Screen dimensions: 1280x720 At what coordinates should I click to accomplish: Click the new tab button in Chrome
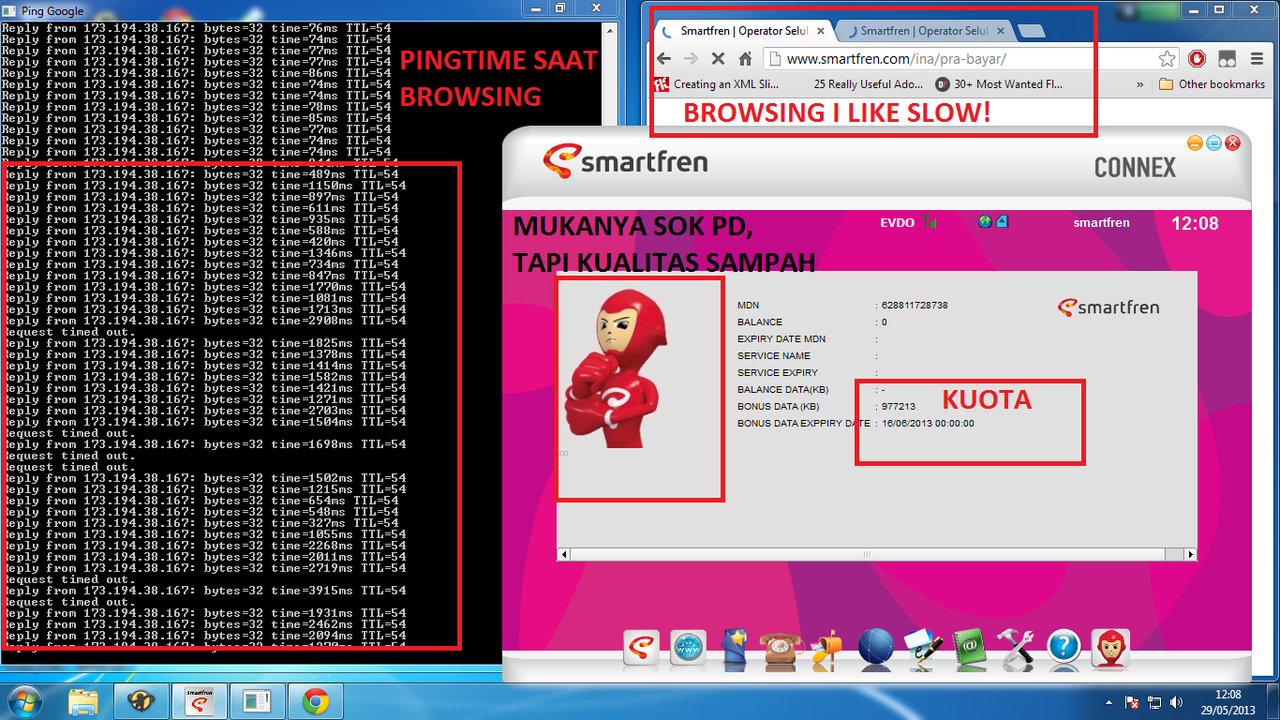[x=1031, y=31]
